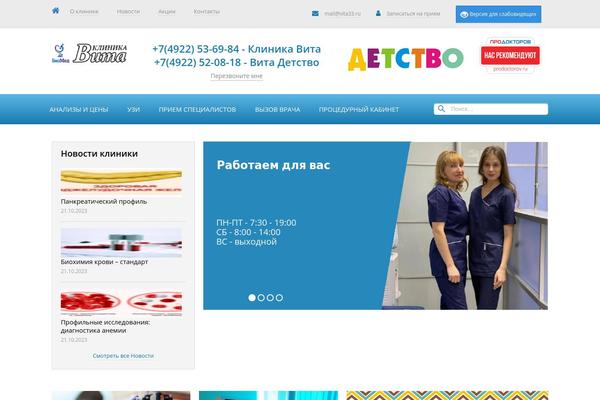Click Версия для слабовидящих button
600x400 pixels.
pyautogui.click(x=498, y=14)
